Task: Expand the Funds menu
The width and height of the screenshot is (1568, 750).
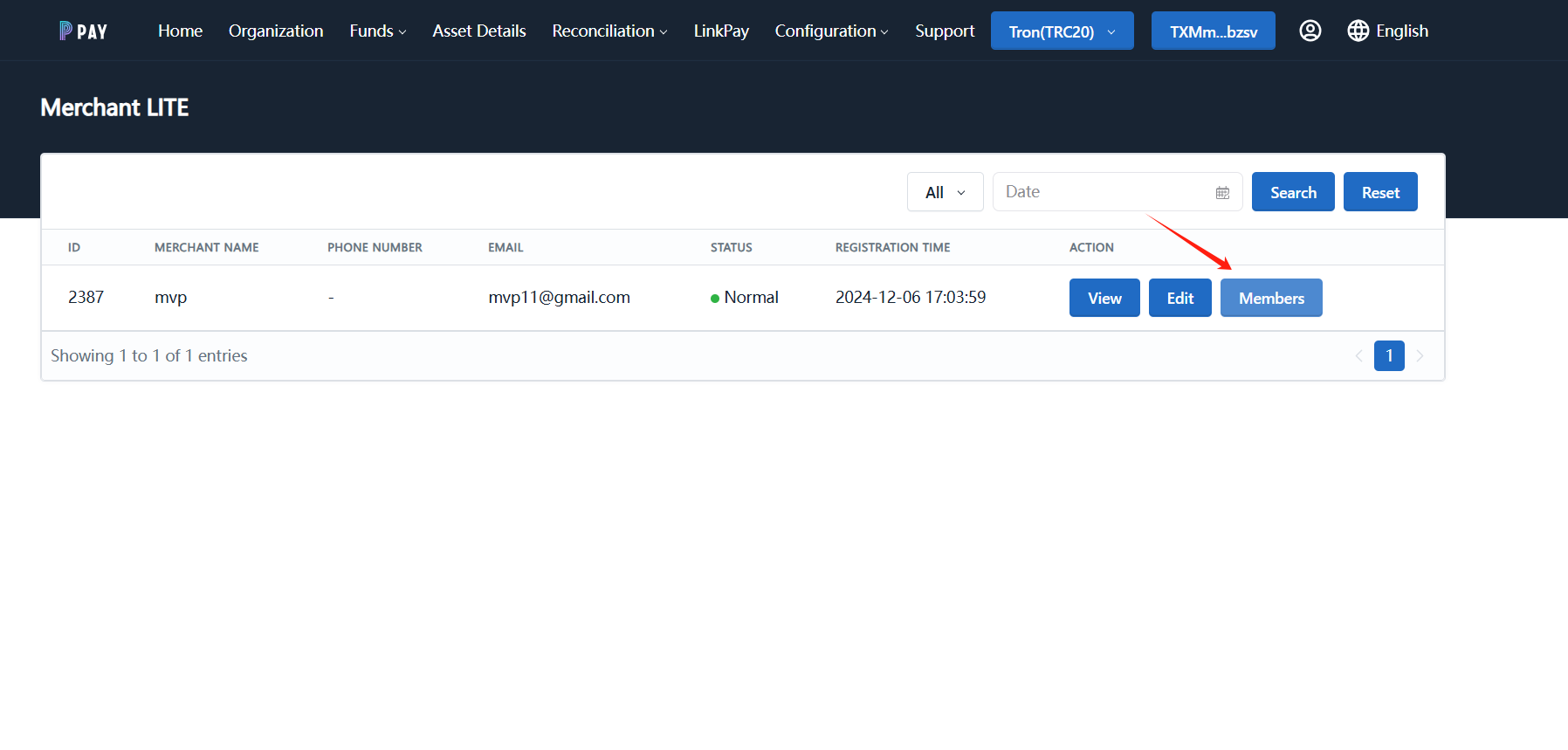Action: [x=378, y=31]
